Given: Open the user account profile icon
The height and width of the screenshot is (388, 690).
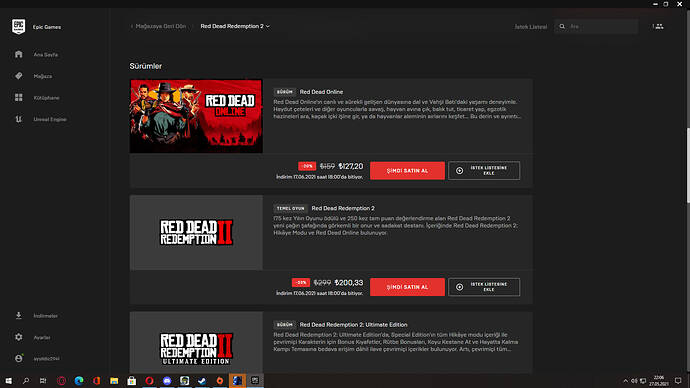Looking at the screenshot, I should click(18, 359).
